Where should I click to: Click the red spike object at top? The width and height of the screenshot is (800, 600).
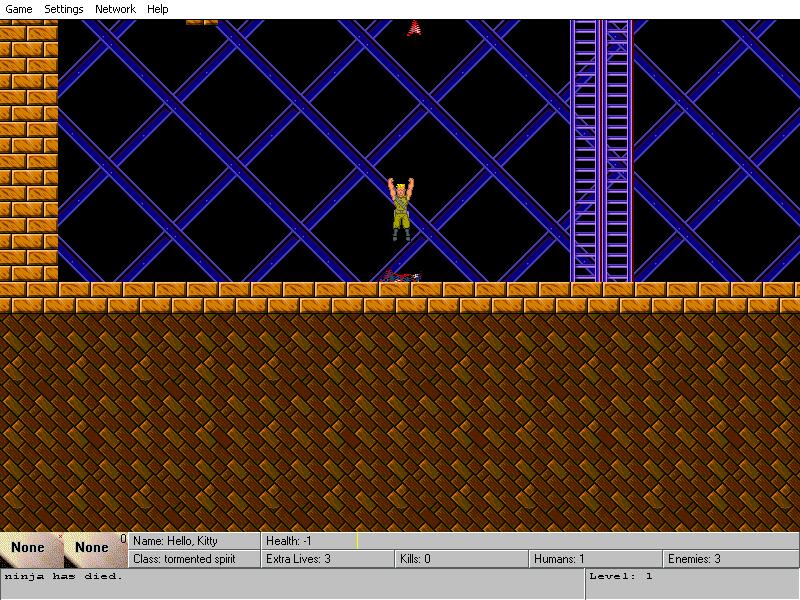tap(414, 28)
